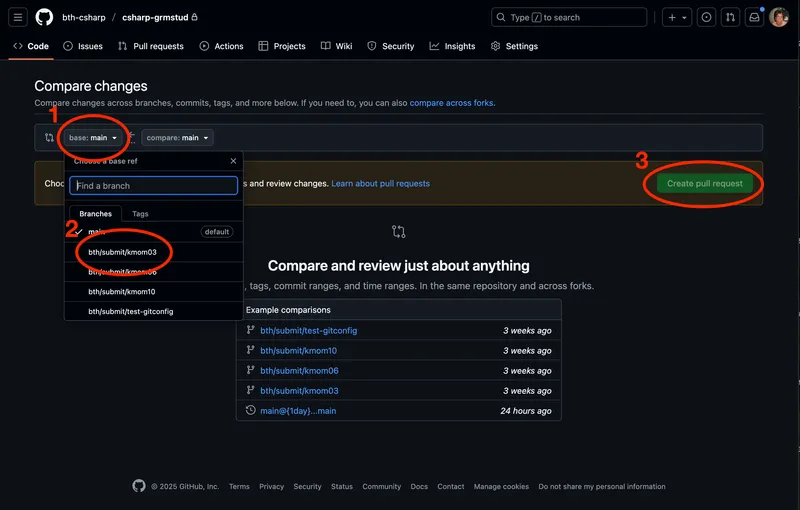Click the Create pull request button
Viewport: 800px width, 510px height.
[704, 184]
